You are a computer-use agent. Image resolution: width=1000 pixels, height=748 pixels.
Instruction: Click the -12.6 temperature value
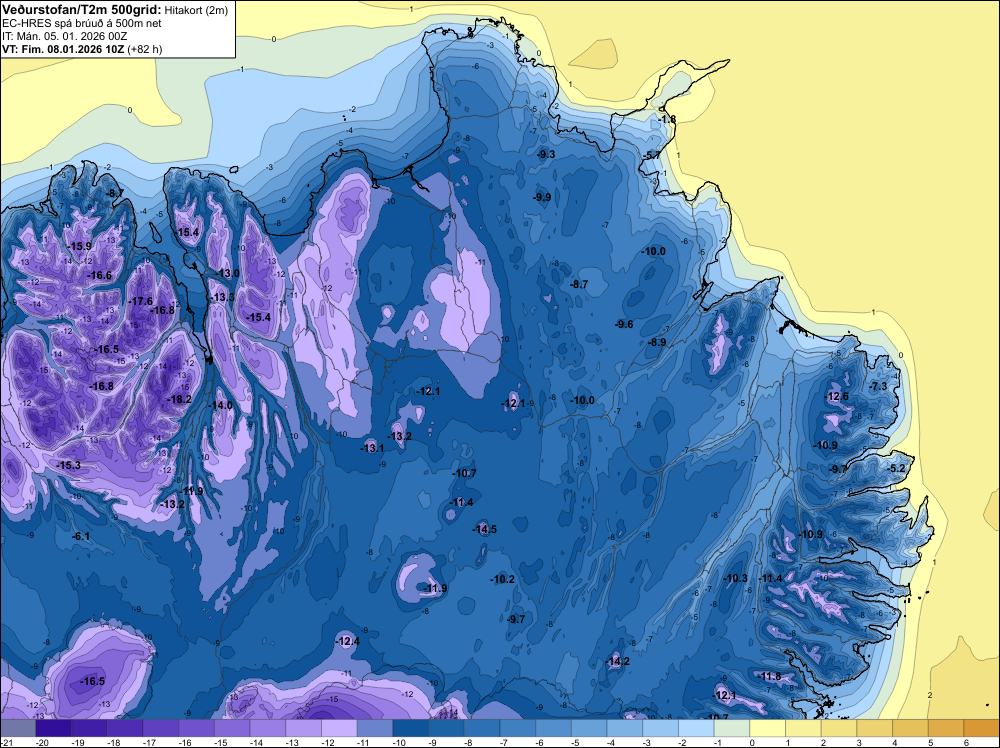pos(837,396)
